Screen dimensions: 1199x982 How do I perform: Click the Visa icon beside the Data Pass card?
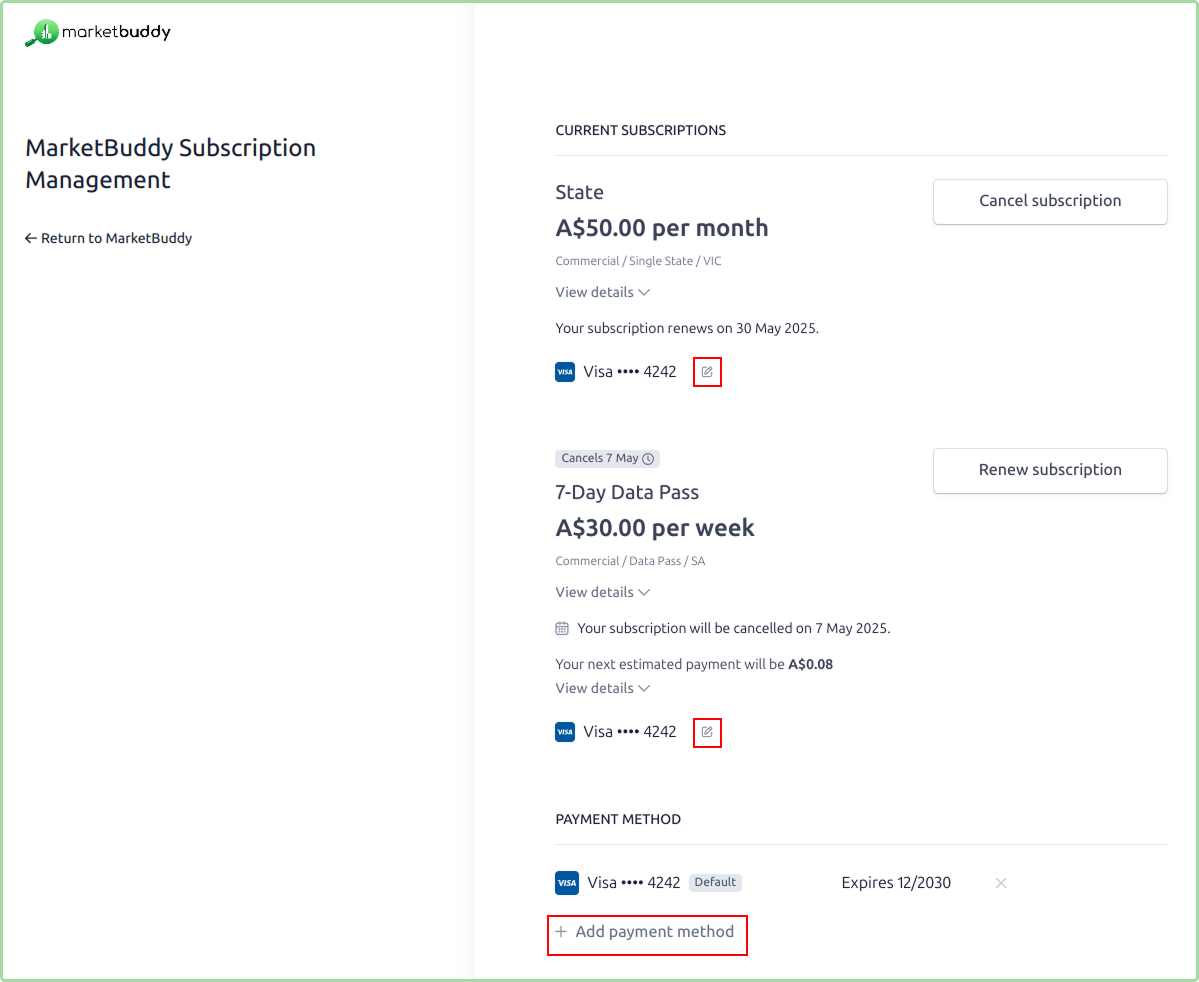pos(565,731)
